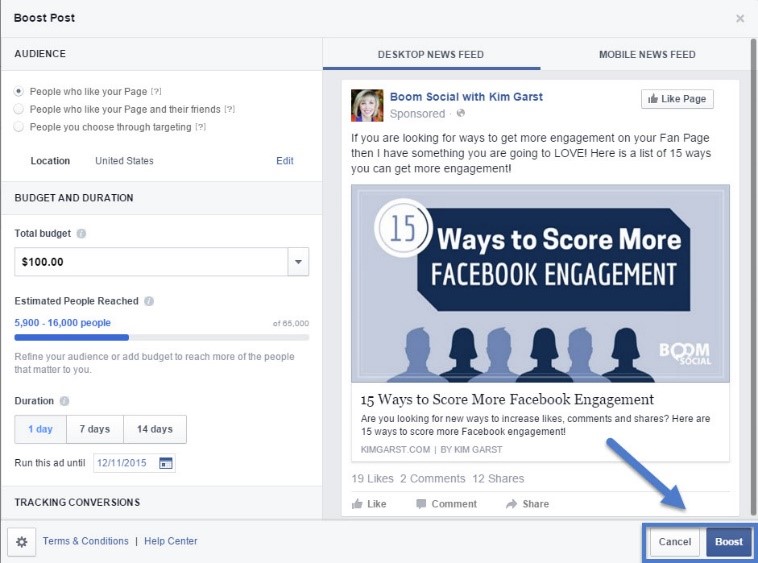
Task: Like the previewed post
Action: tap(369, 504)
